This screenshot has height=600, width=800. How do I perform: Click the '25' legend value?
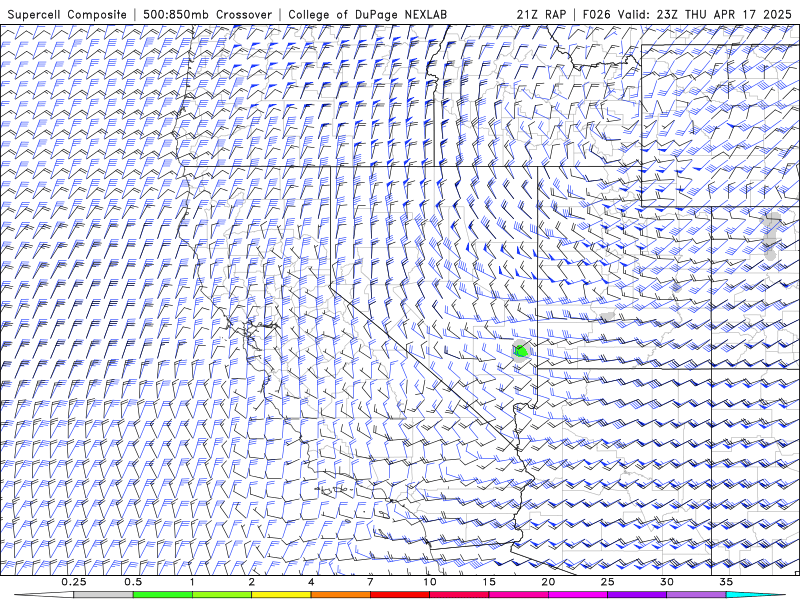(x=608, y=582)
